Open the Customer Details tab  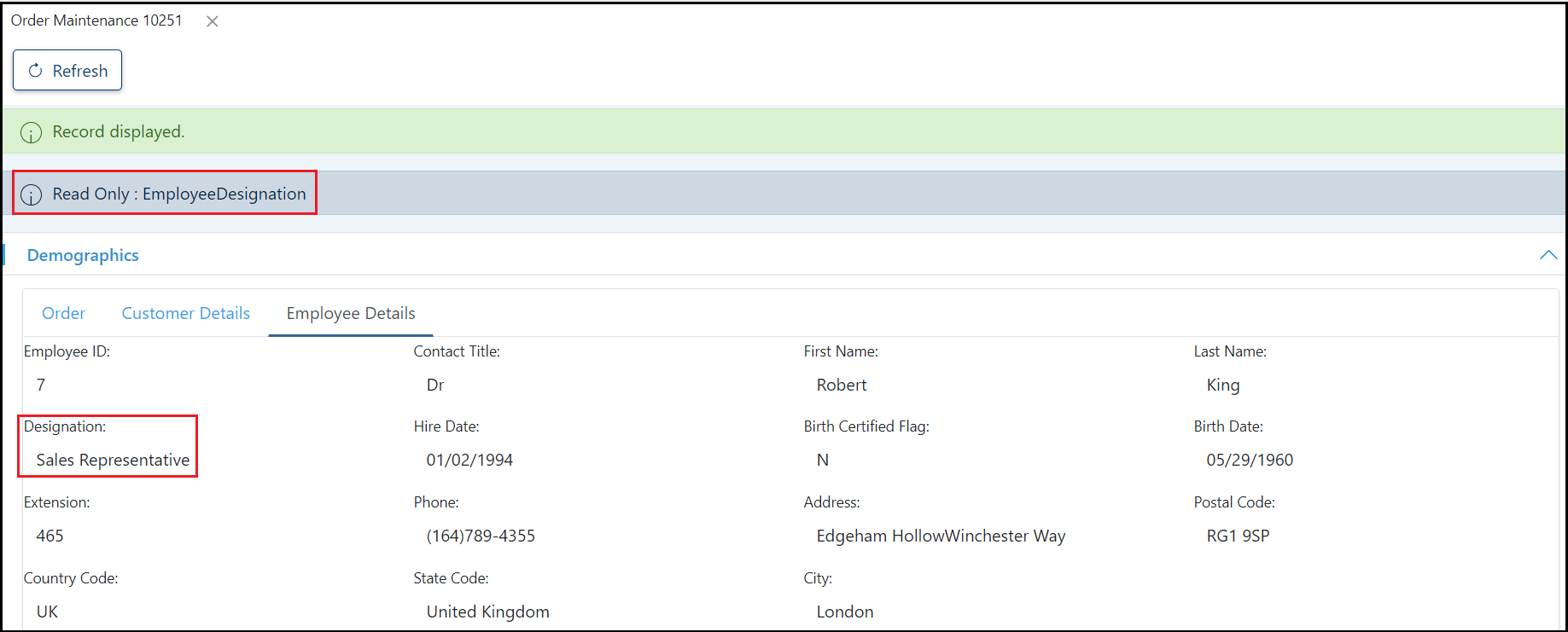coord(185,313)
